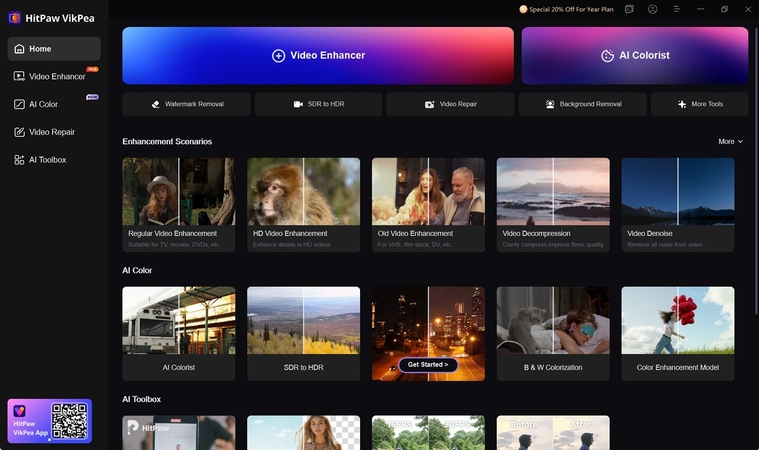759x450 pixels.
Task: Click the vertical scrollbar on the right
Action: [756, 169]
